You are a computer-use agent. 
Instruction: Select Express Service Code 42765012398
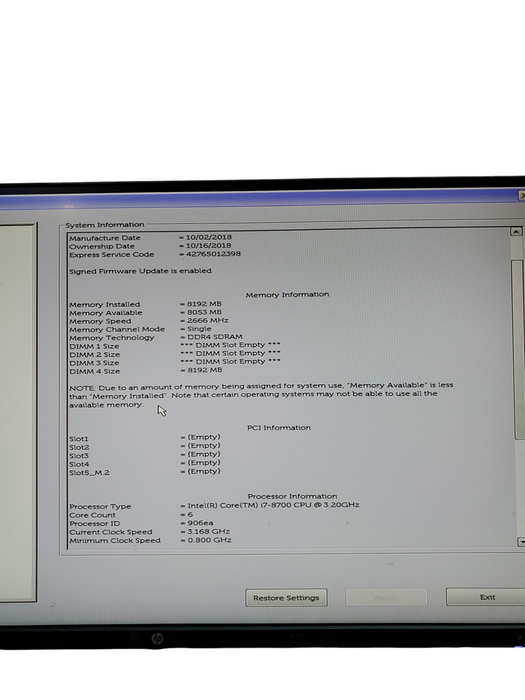213,254
